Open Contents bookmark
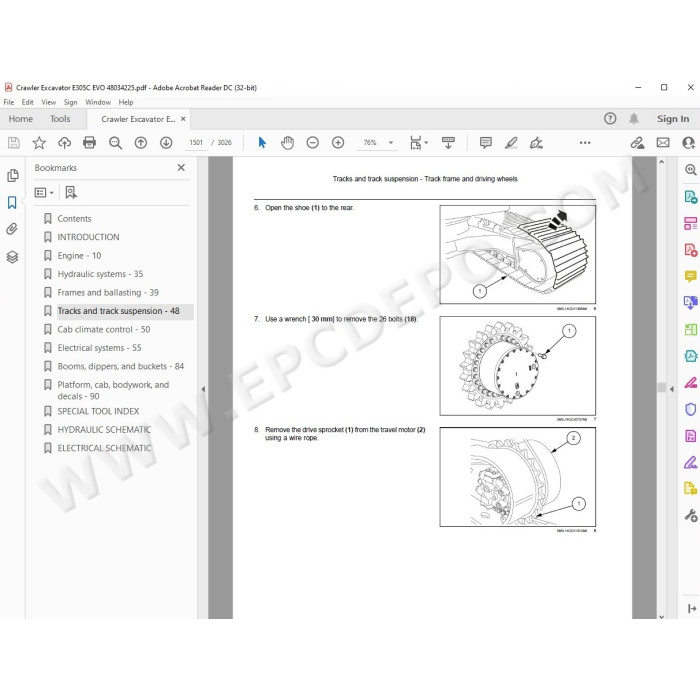The width and height of the screenshot is (700, 700). click(74, 219)
